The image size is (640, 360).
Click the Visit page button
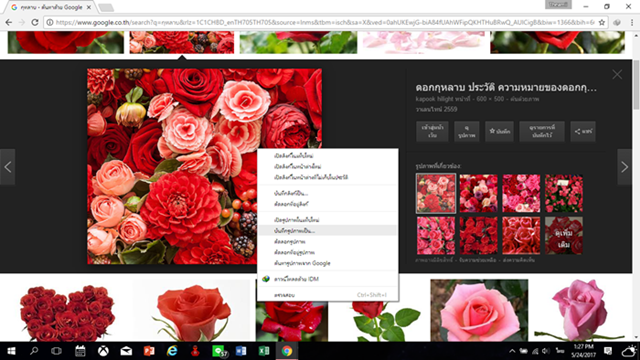click(432, 131)
